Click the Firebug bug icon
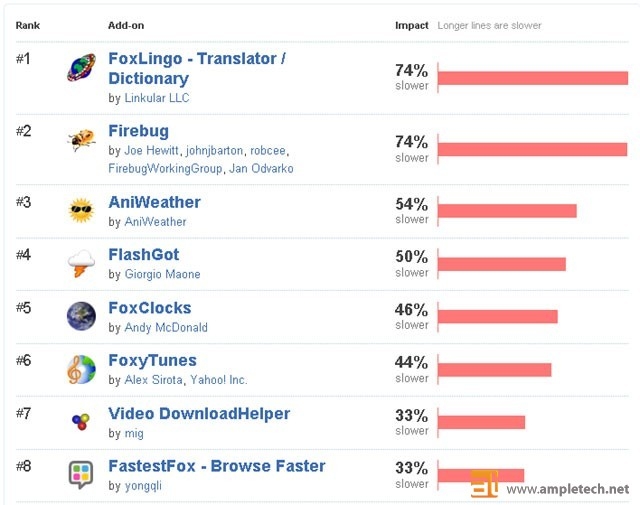 coord(81,140)
